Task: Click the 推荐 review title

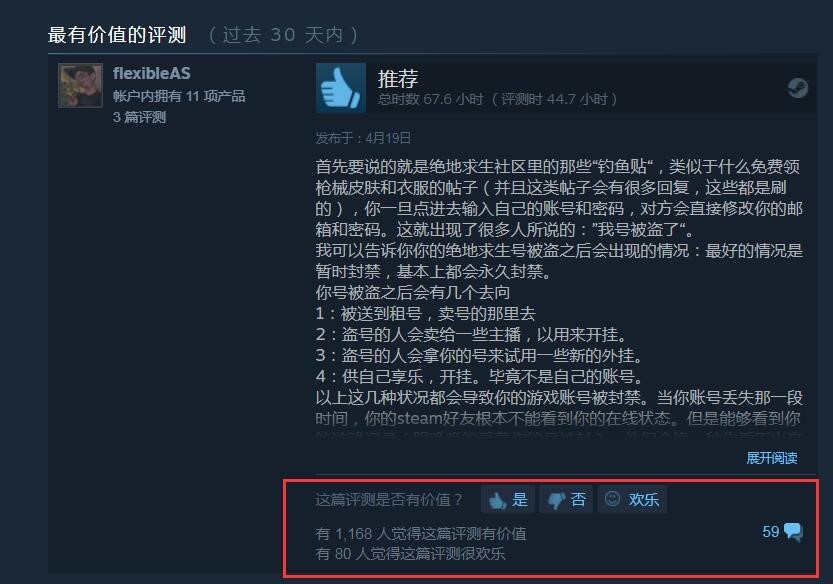Action: (397, 79)
